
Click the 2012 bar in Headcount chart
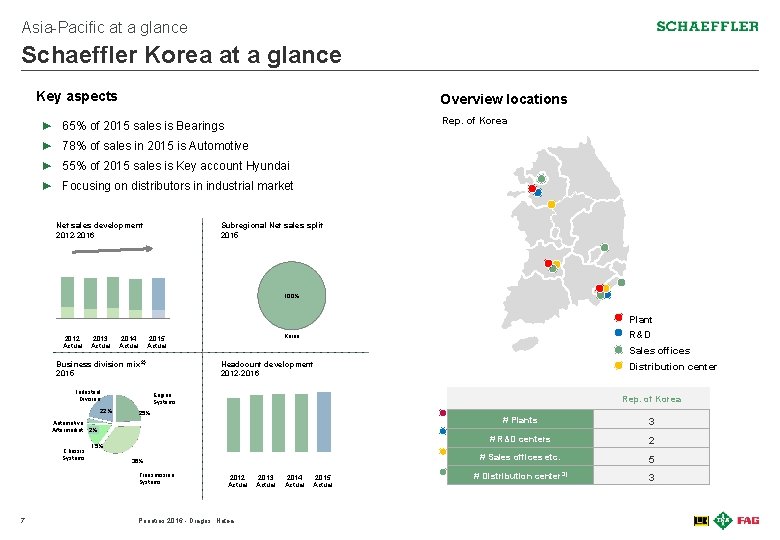click(x=233, y=425)
